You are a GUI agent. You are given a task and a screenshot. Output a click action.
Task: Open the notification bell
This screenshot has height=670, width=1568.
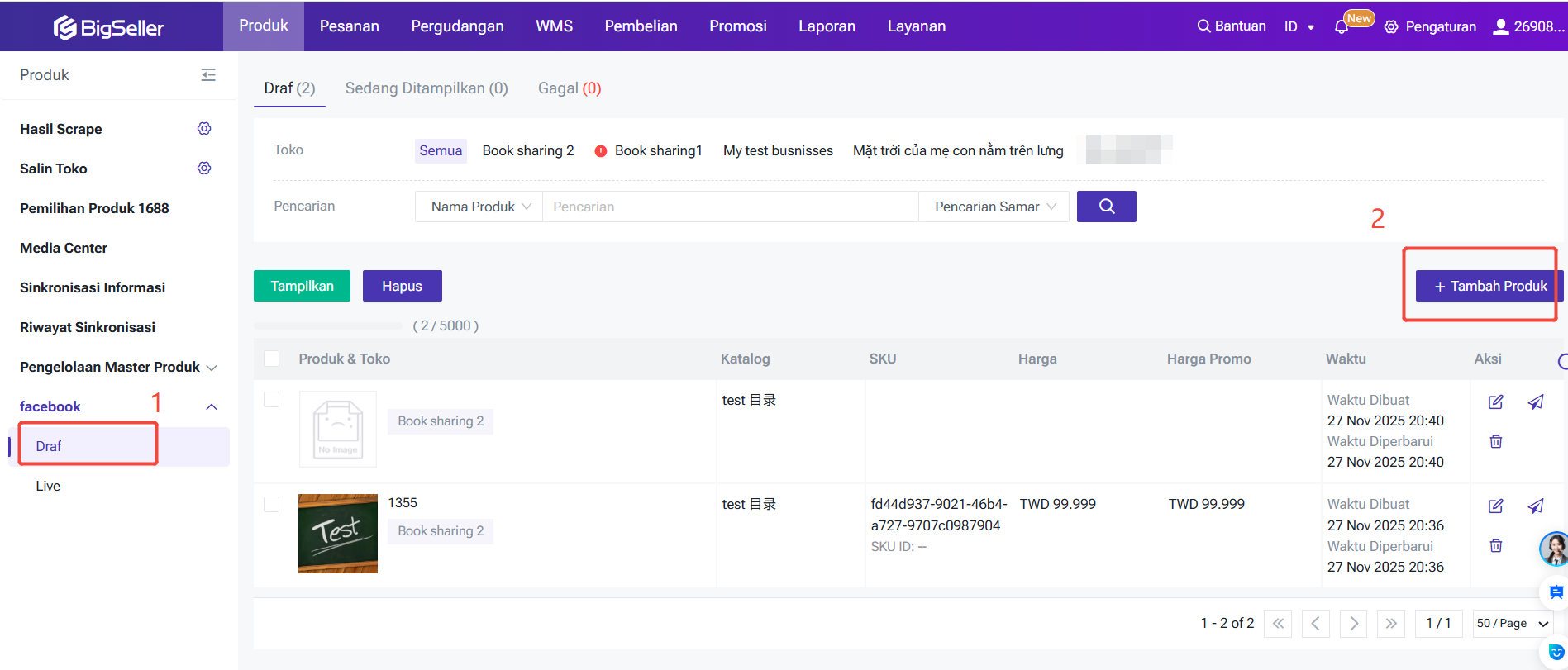pos(1341,27)
